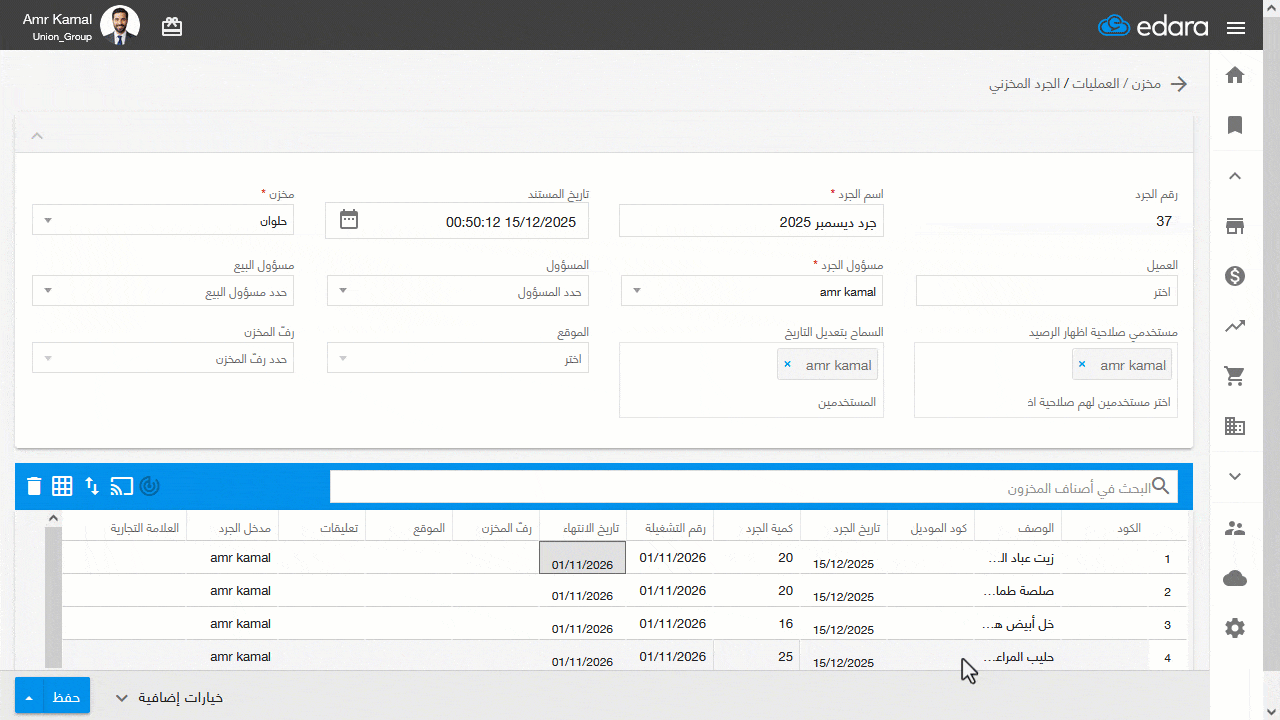
Task: Click the العميل customer field
Action: [x=1046, y=291]
